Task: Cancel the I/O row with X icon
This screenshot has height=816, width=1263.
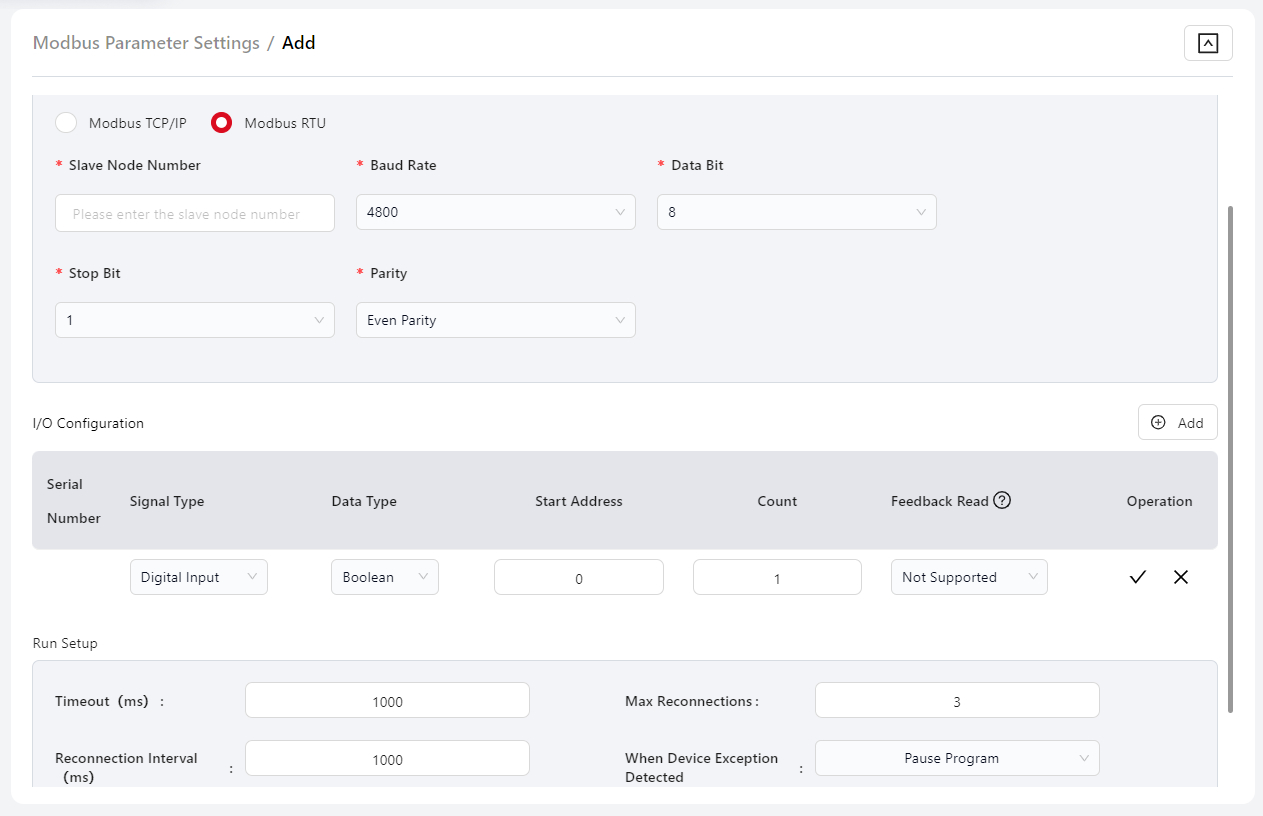Action: [x=1181, y=577]
